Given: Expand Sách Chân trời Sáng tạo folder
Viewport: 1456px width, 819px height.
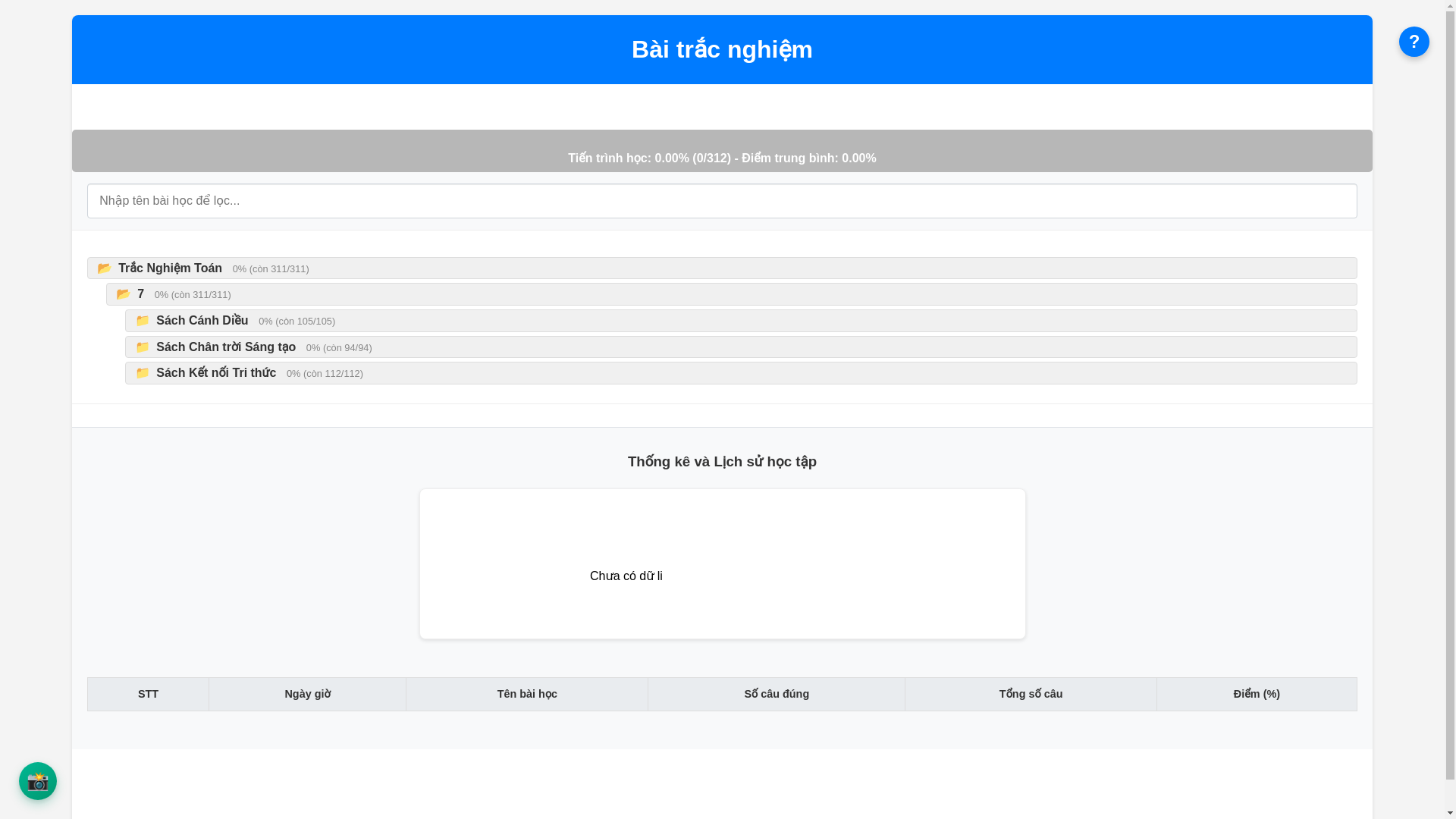Looking at the screenshot, I should coord(741,347).
